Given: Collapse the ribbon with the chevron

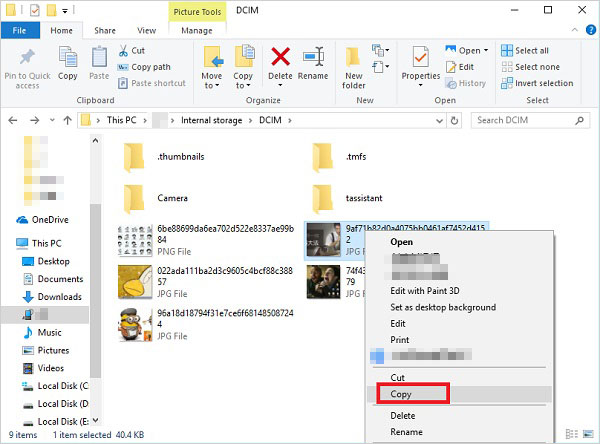Looking at the screenshot, I should 574,30.
